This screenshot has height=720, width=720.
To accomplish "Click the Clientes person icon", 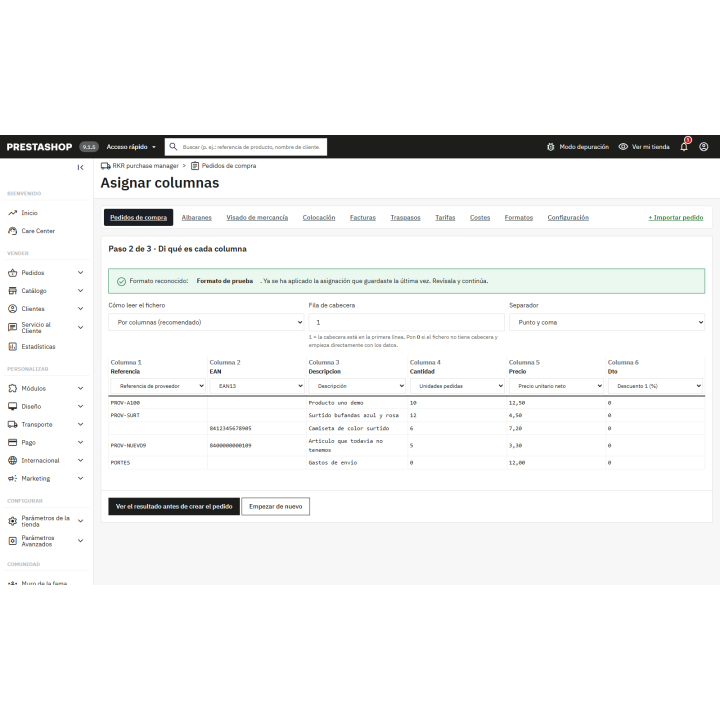I will pyautogui.click(x=13, y=309).
